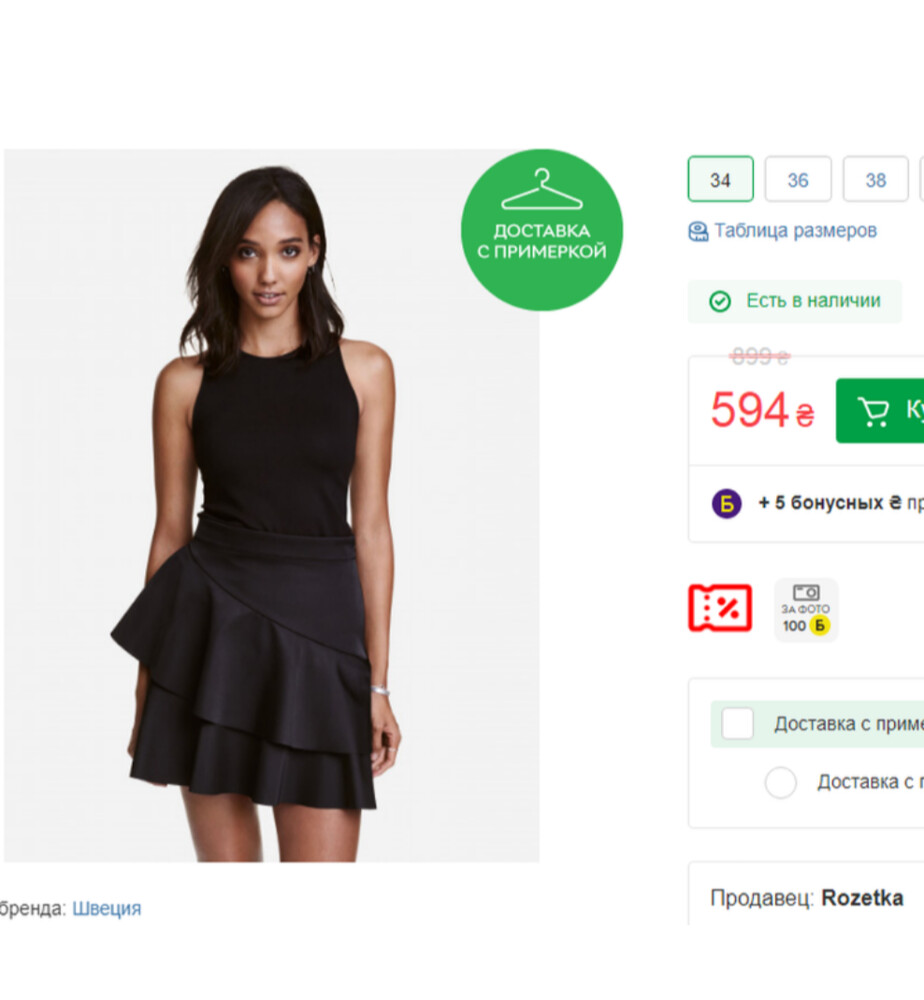Choose size 36
Viewport: 924px width, 1000px height.
tap(798, 180)
